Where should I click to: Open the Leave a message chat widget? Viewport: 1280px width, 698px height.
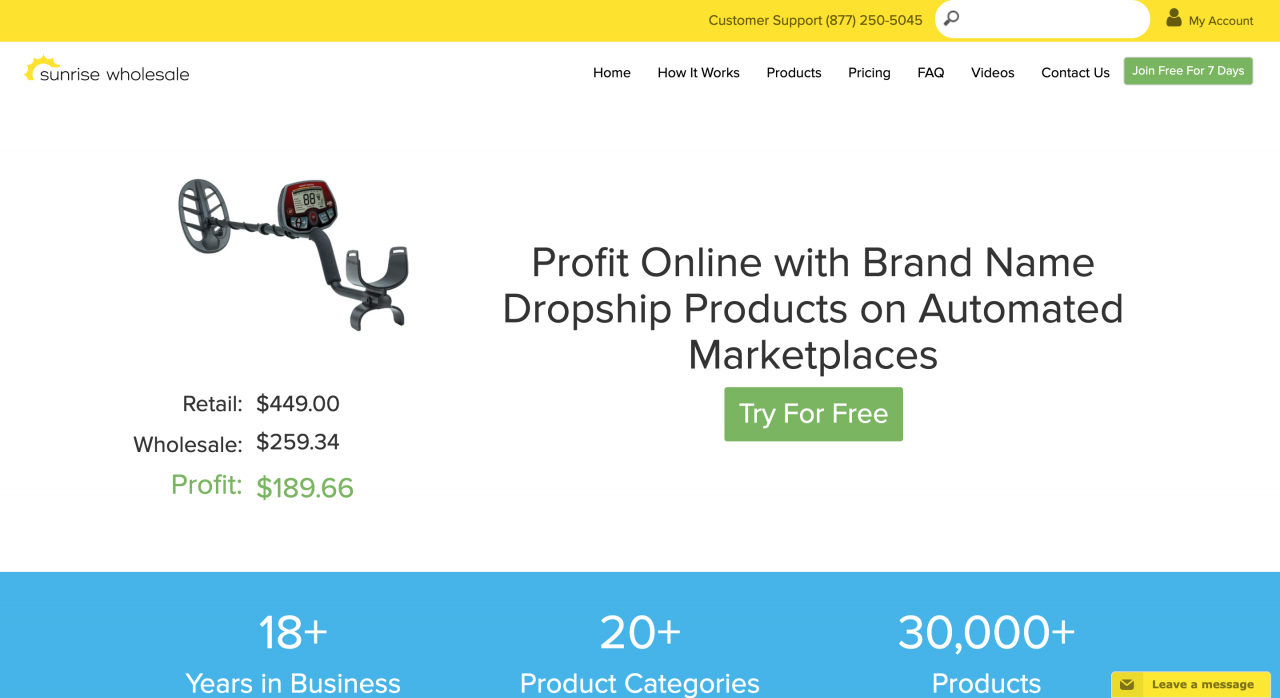coord(1190,685)
